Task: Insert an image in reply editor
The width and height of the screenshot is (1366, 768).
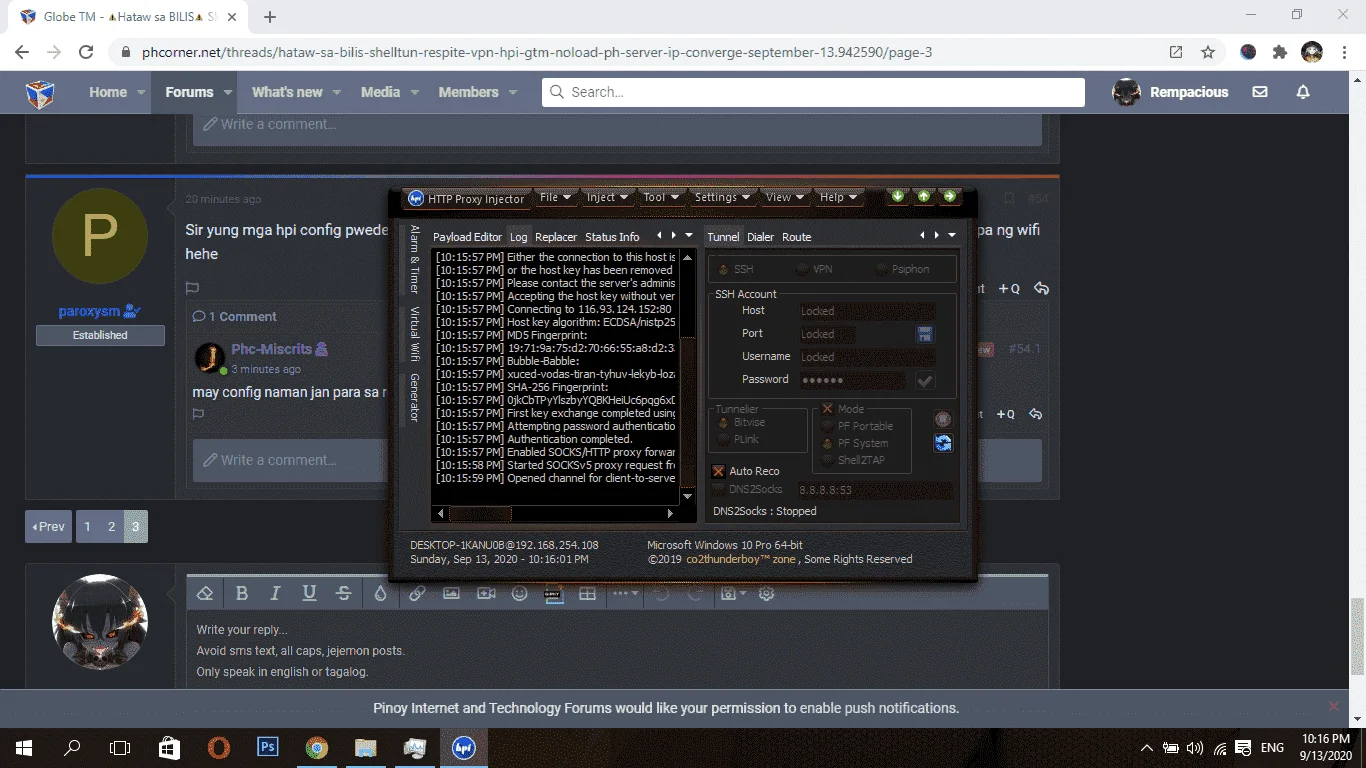Action: [451, 593]
